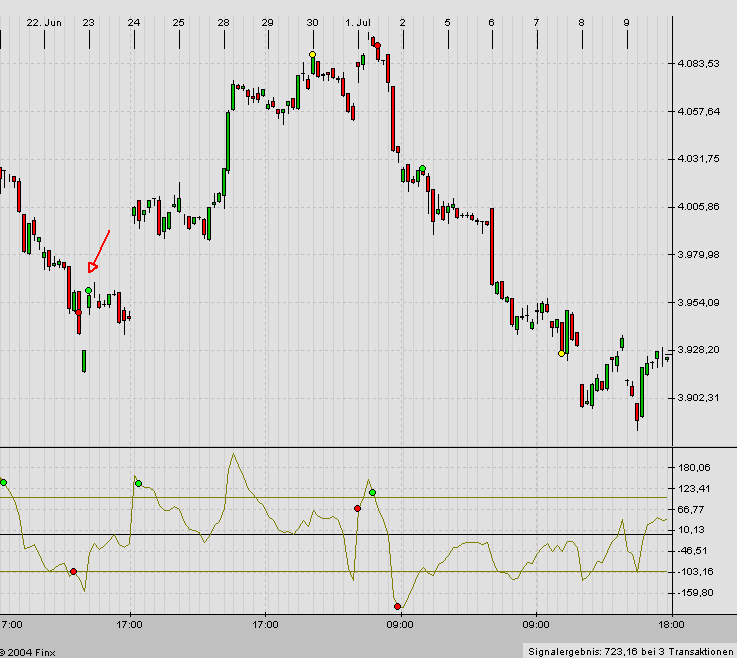Viewport: 737px width, 658px height.
Task: Click the 4.083,53 price axis label
Action: [698, 64]
